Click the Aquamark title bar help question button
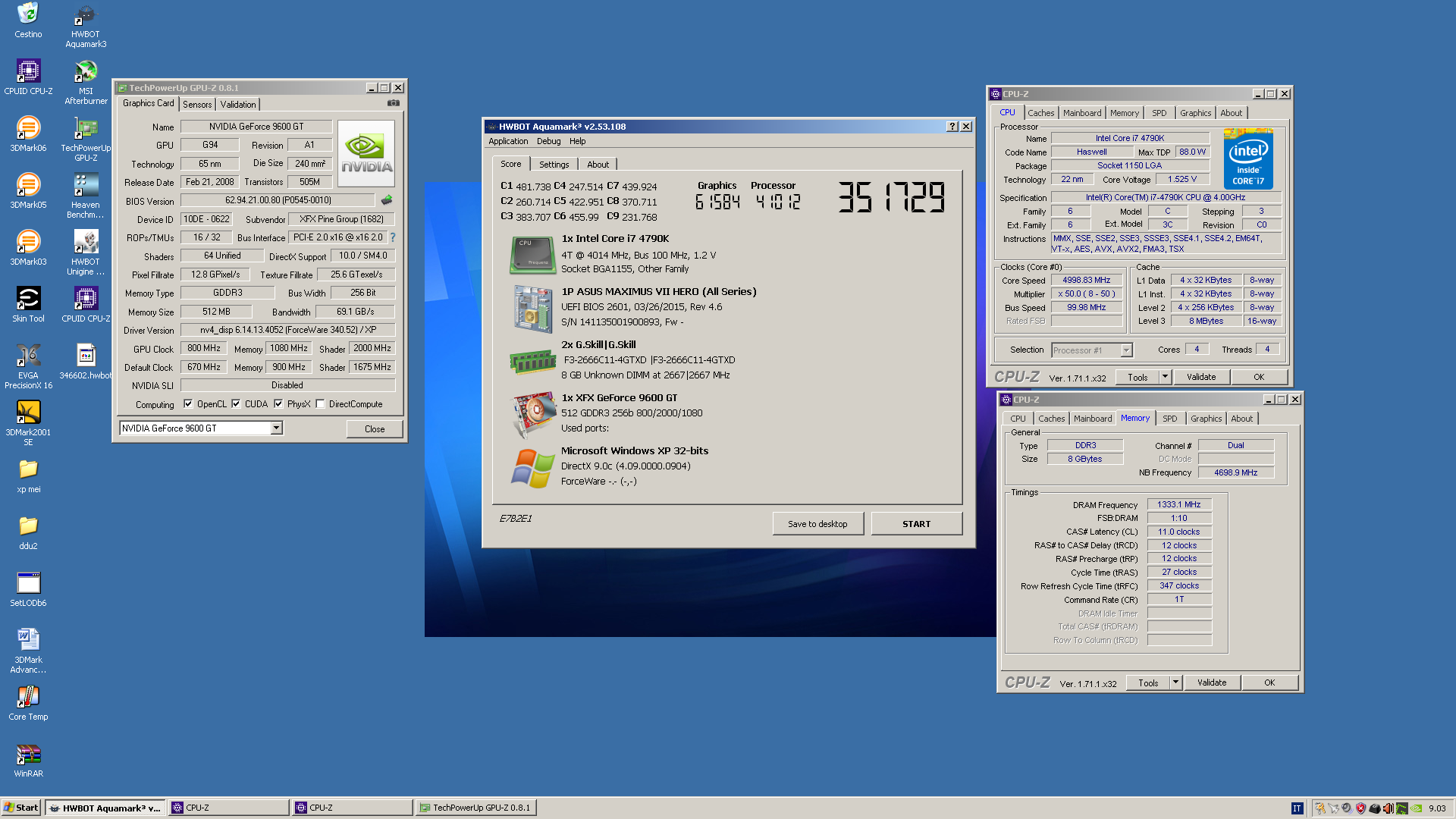The height and width of the screenshot is (819, 1456). (x=952, y=127)
